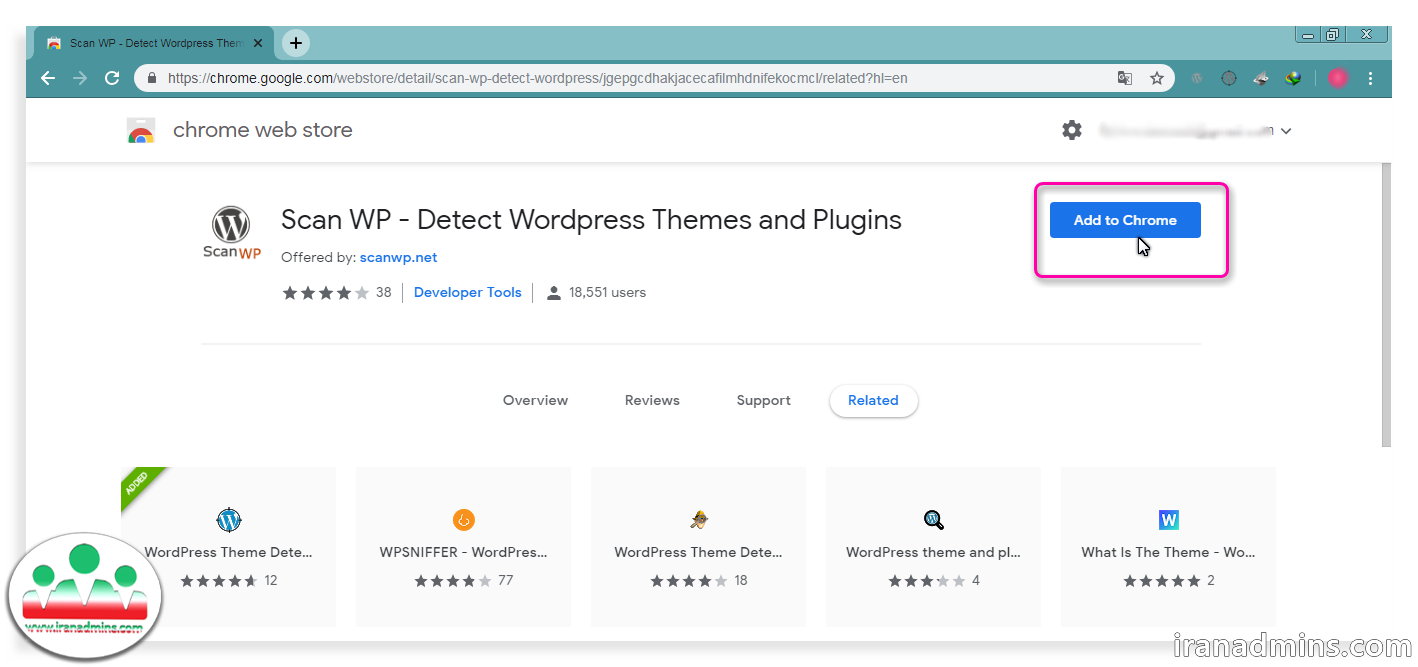
Task: Open the 'What Is The Theme' card
Action: [x=1168, y=546]
